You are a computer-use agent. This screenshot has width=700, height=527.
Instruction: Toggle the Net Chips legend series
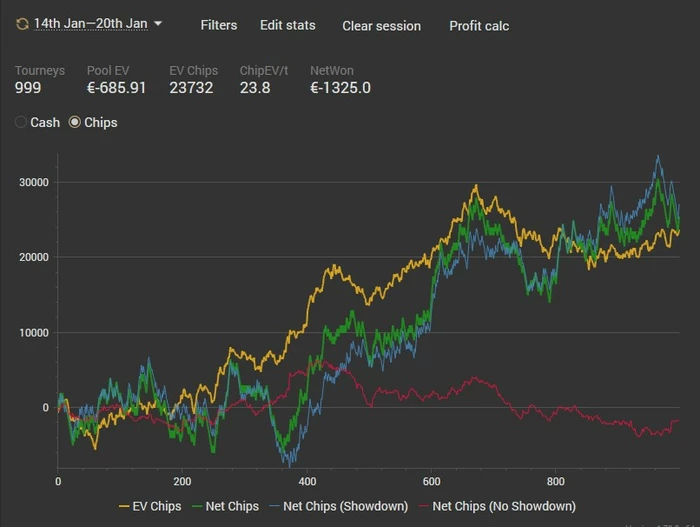(x=232, y=507)
